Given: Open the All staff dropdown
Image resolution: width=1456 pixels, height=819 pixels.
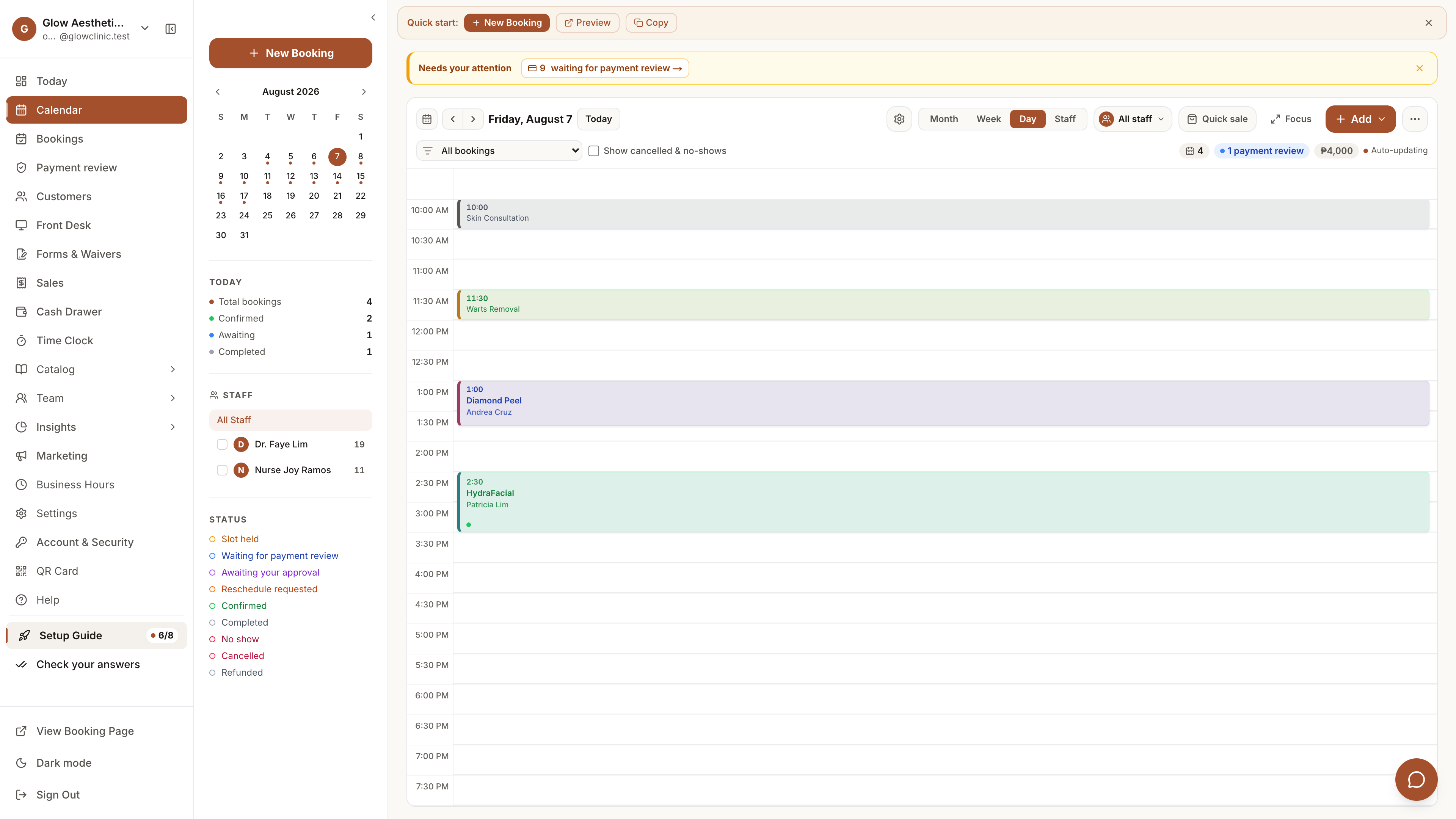Looking at the screenshot, I should [1132, 119].
